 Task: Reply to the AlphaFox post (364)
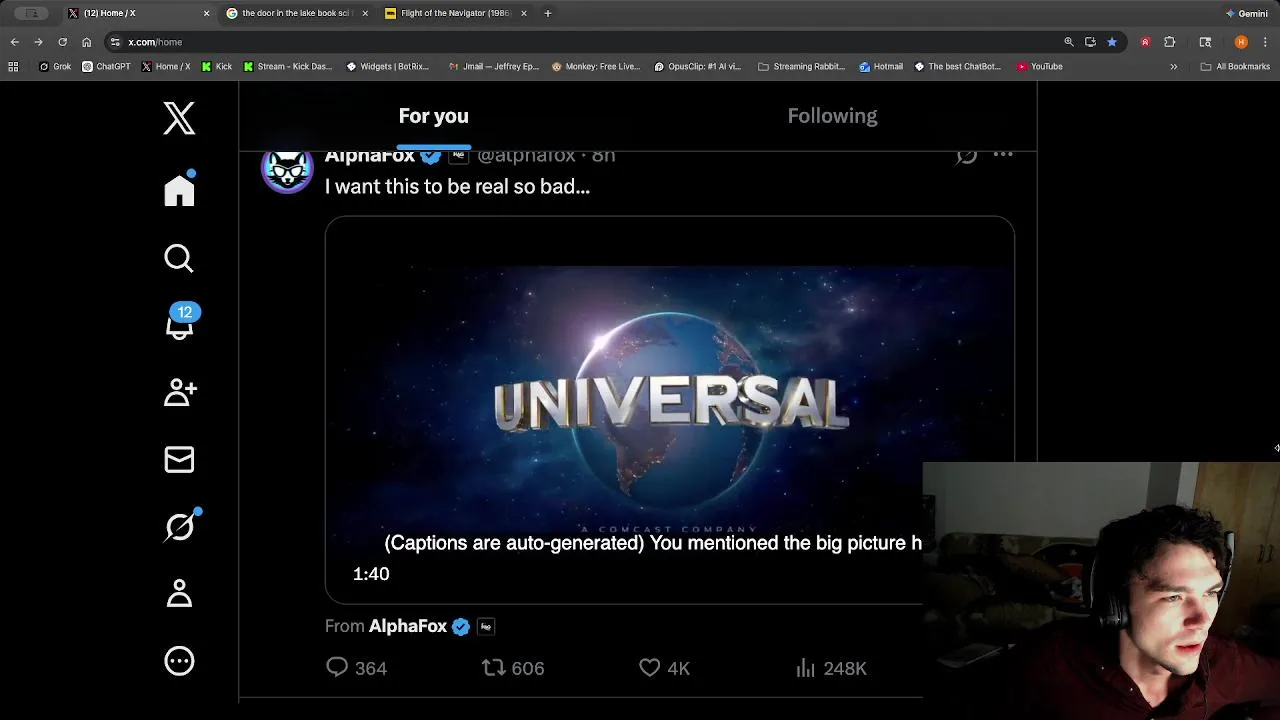click(356, 668)
